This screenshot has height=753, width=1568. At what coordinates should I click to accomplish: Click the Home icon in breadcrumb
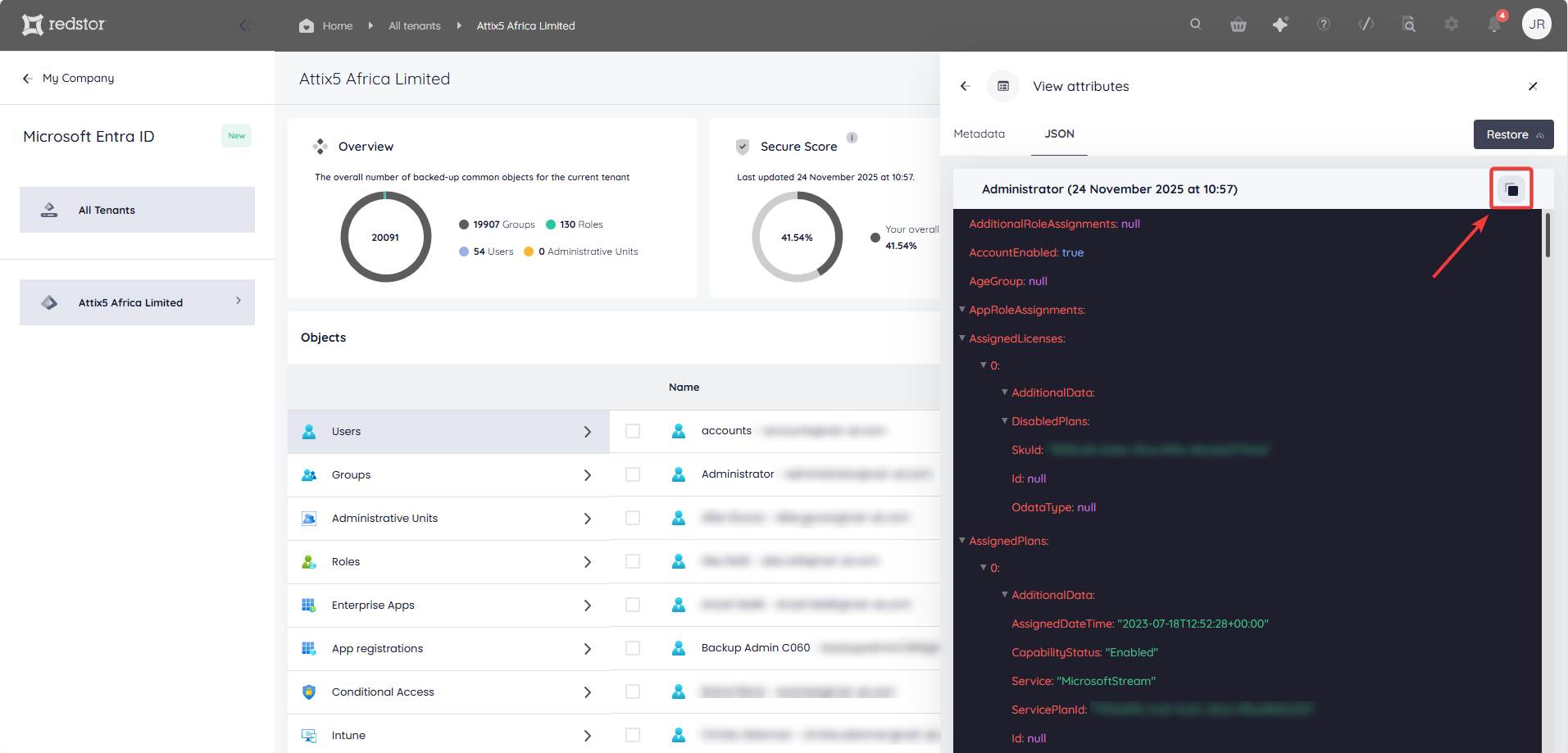click(307, 25)
